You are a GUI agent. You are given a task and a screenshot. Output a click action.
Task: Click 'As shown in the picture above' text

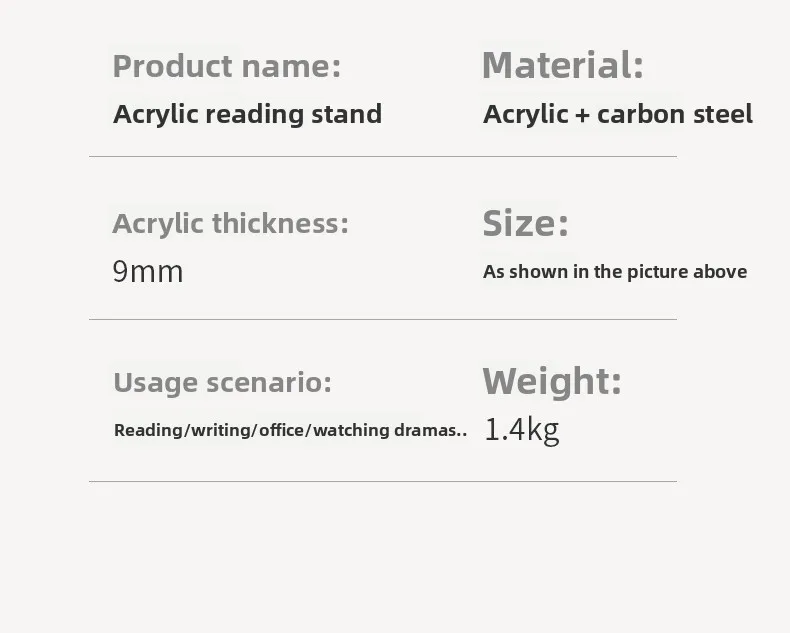point(614,272)
